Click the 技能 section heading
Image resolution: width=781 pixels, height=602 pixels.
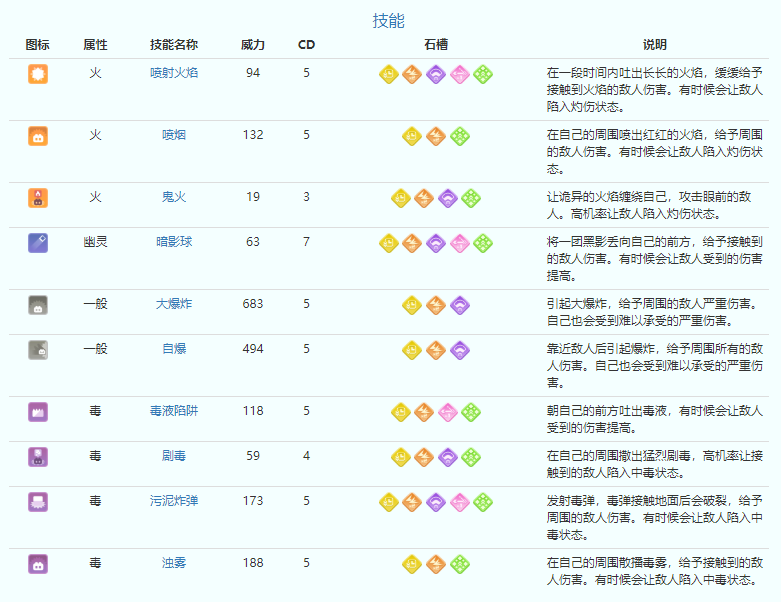pyautogui.click(x=389, y=21)
